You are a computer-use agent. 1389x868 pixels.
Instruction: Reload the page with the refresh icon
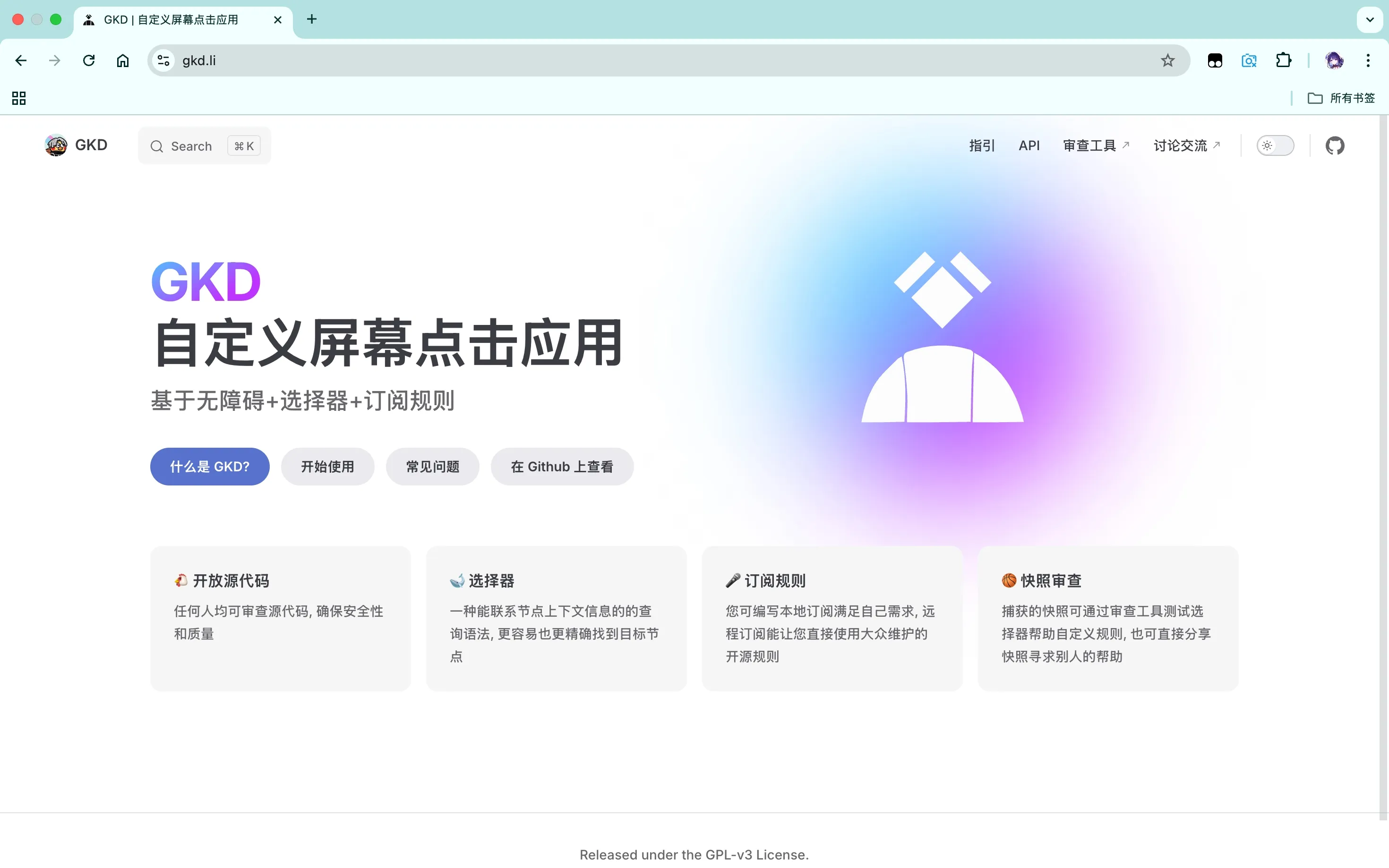(x=88, y=61)
